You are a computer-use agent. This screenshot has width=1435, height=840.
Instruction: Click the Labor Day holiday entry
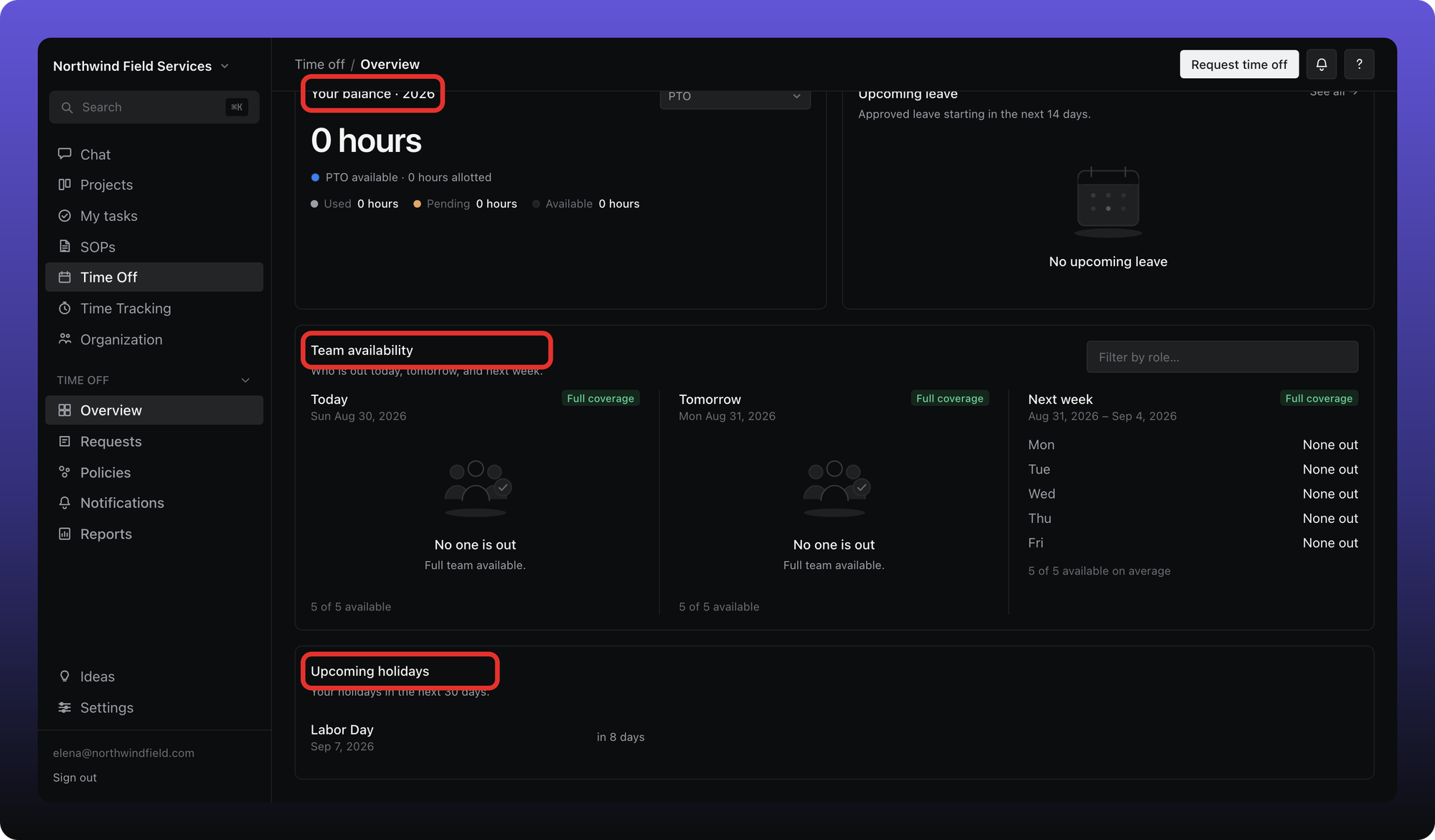pyautogui.click(x=342, y=737)
